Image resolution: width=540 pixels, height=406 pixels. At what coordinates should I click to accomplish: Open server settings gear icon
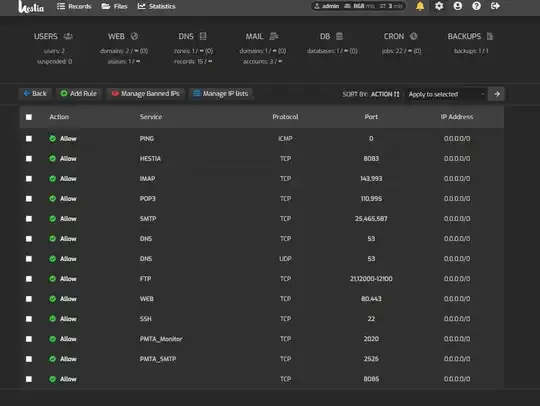pos(439,6)
